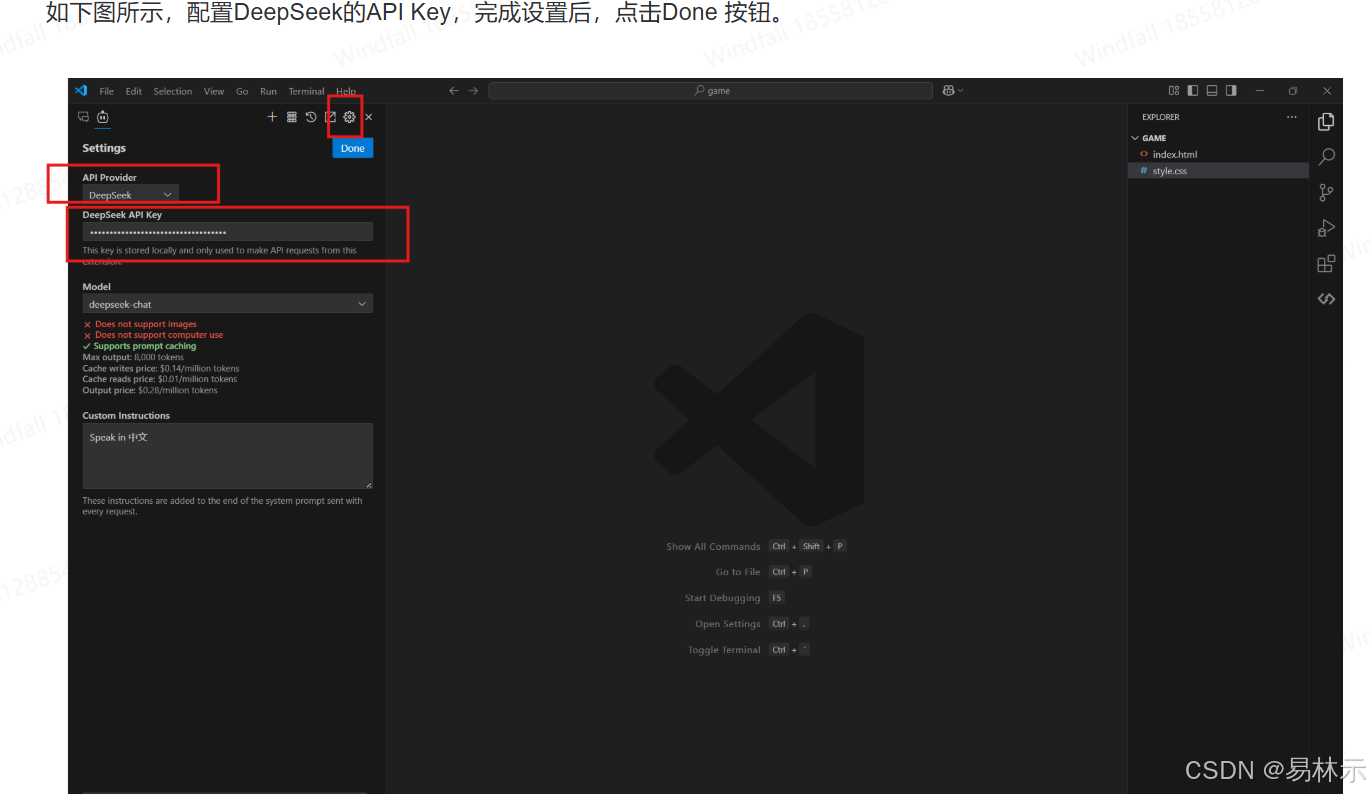Click the VS Code logo icon
The width and height of the screenshot is (1370, 794).
pos(81,90)
